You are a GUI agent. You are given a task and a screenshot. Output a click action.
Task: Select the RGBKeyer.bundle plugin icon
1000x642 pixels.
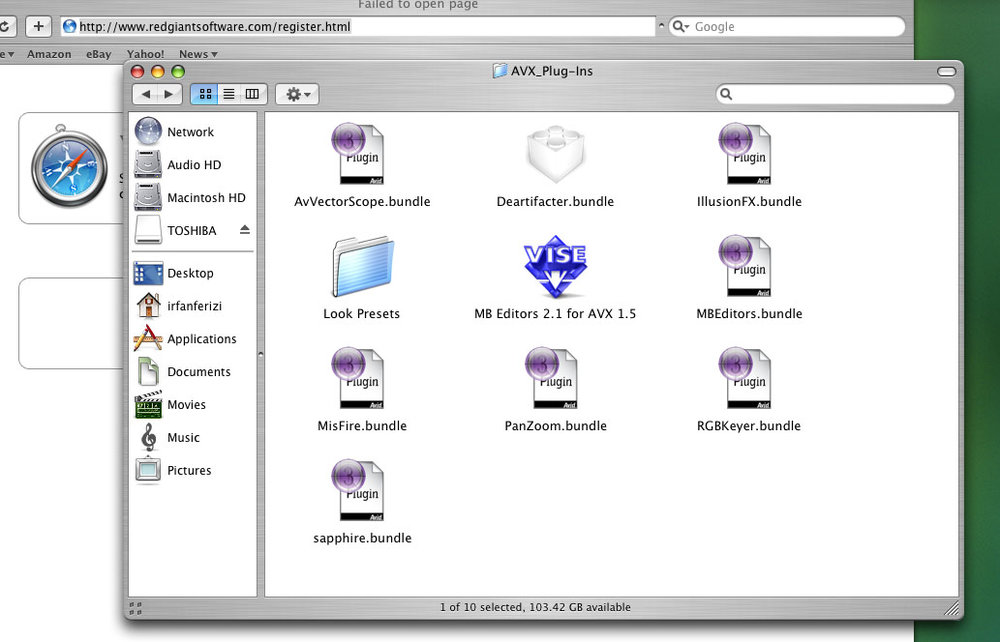(746, 378)
